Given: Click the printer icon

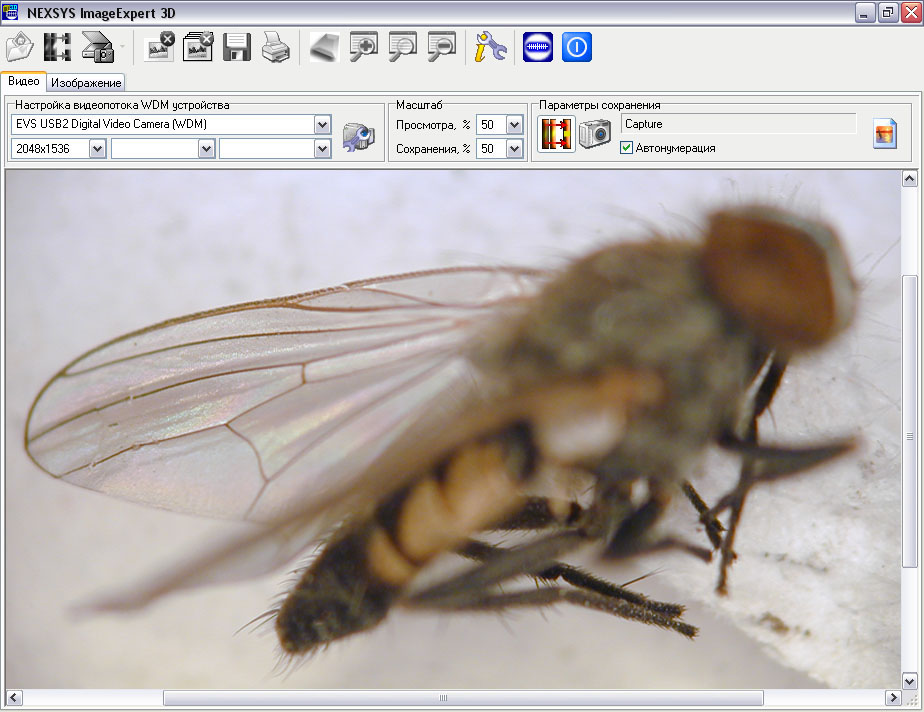Looking at the screenshot, I should (x=275, y=47).
